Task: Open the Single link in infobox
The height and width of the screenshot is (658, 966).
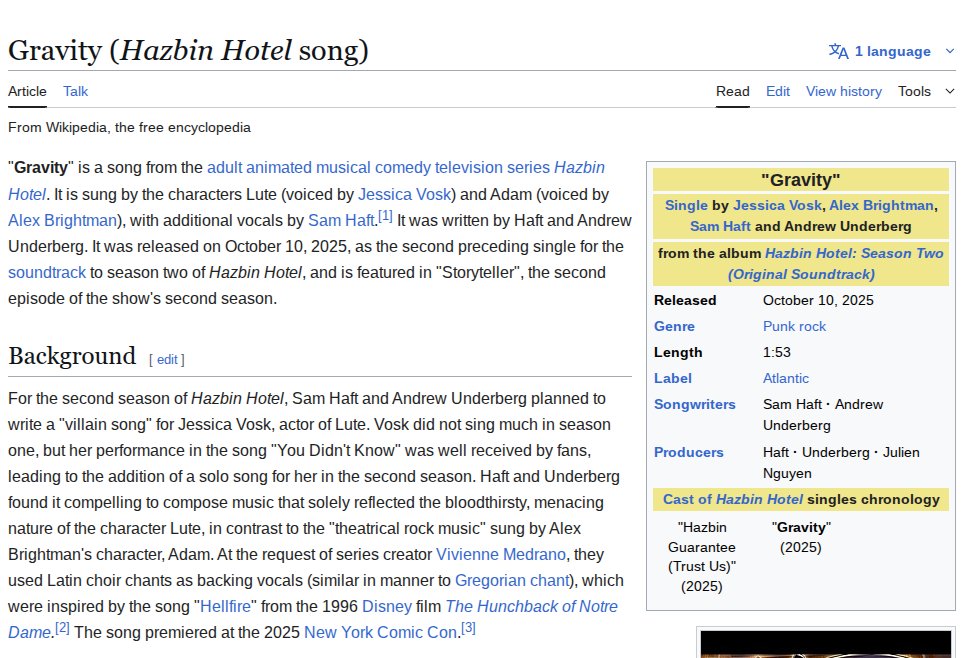Action: (686, 205)
